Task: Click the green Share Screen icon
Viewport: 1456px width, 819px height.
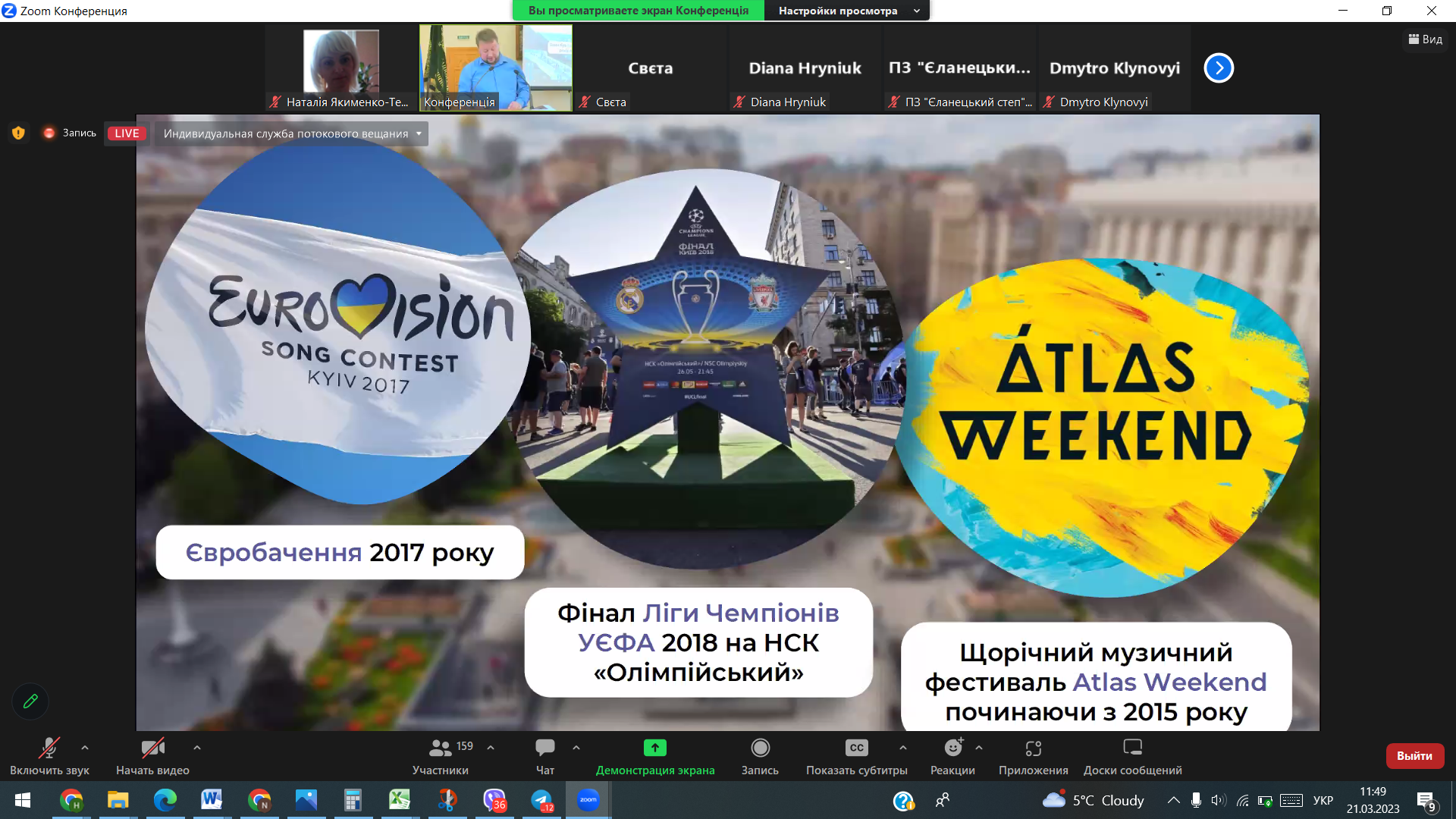Action: click(654, 748)
